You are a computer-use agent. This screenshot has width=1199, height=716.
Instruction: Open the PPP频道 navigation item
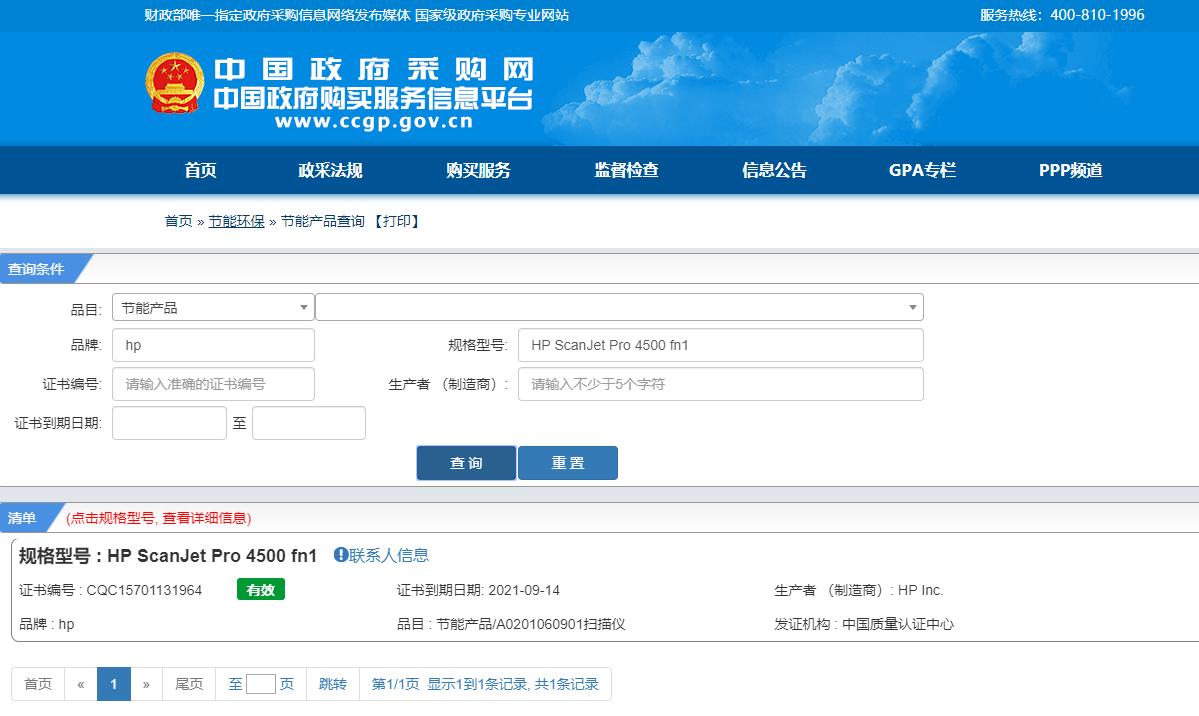coord(1071,170)
